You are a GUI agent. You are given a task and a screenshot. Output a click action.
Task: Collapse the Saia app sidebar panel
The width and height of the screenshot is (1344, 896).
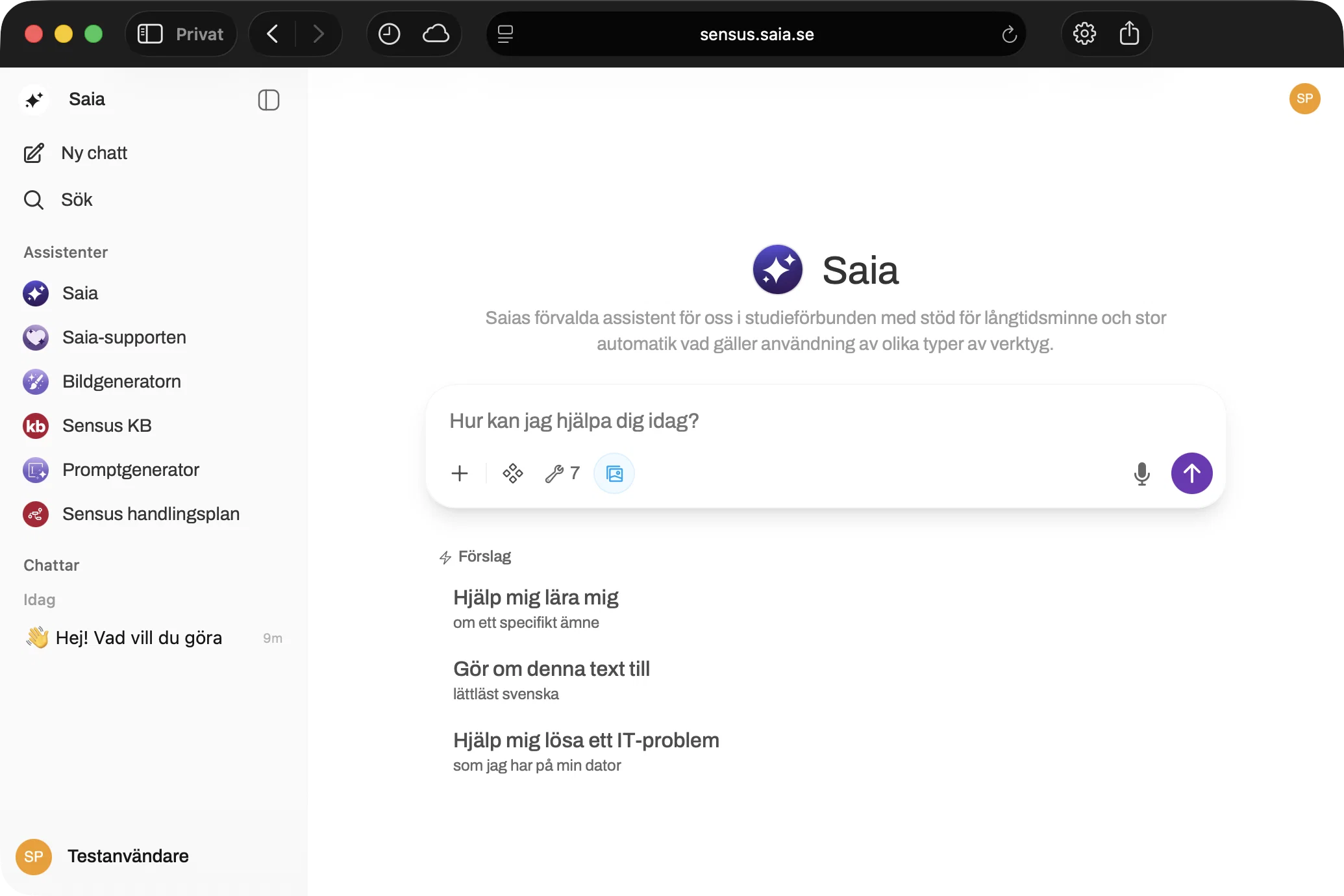268,100
